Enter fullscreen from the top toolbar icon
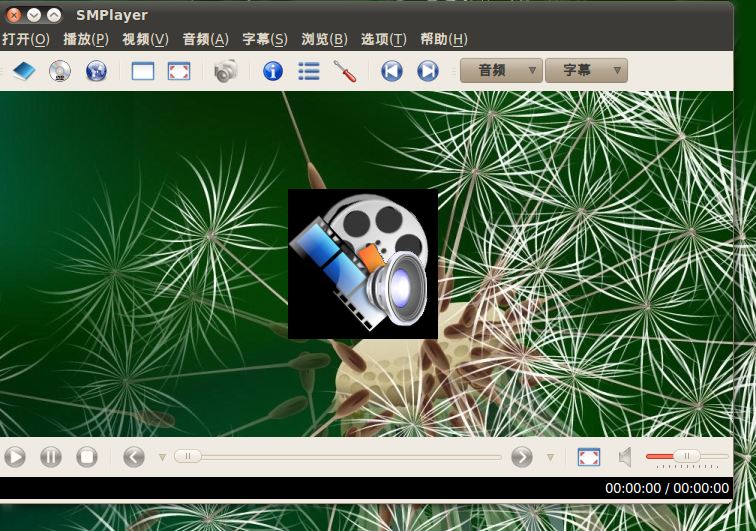 click(179, 71)
